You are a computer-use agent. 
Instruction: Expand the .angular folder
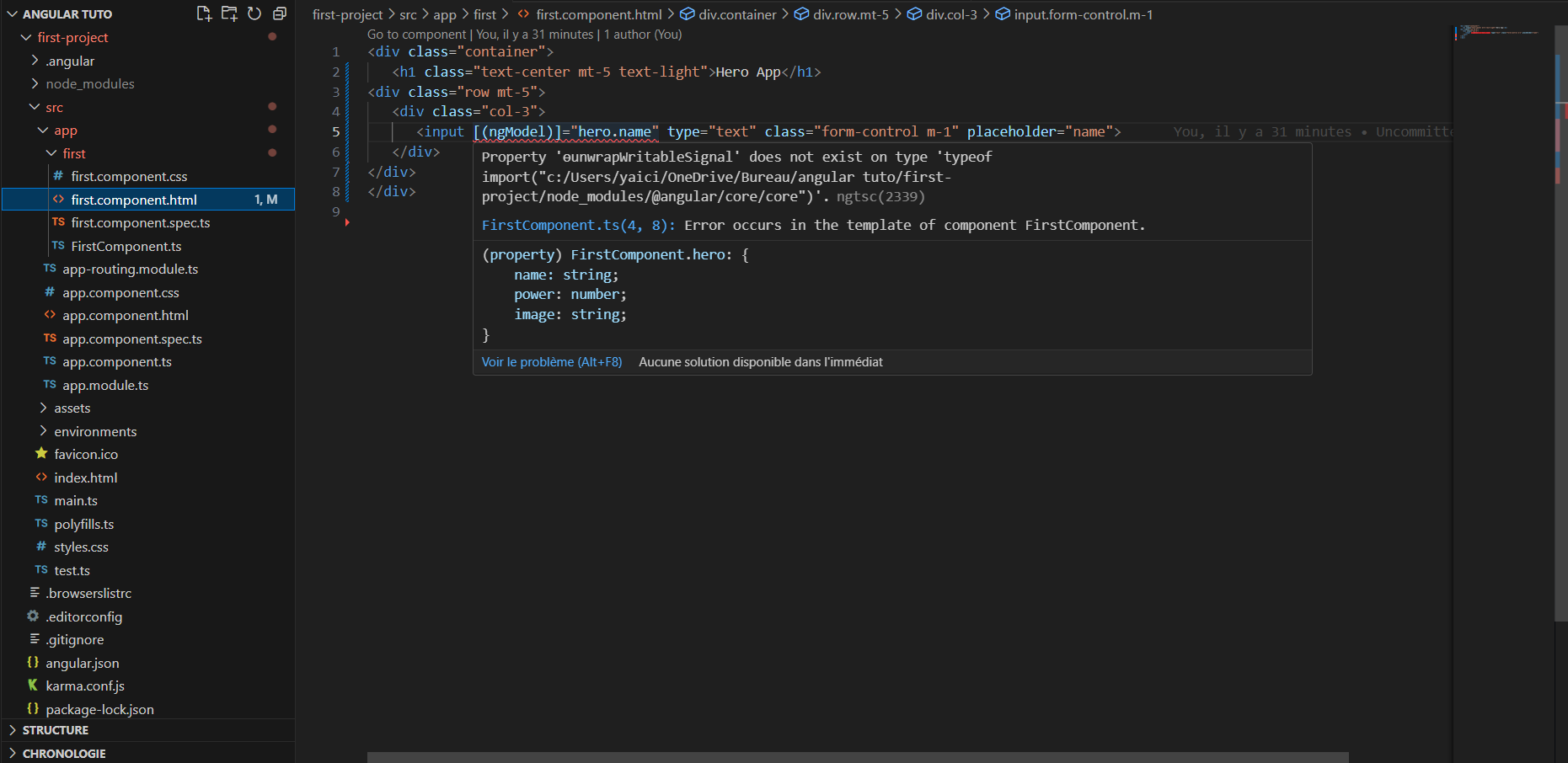click(x=69, y=61)
